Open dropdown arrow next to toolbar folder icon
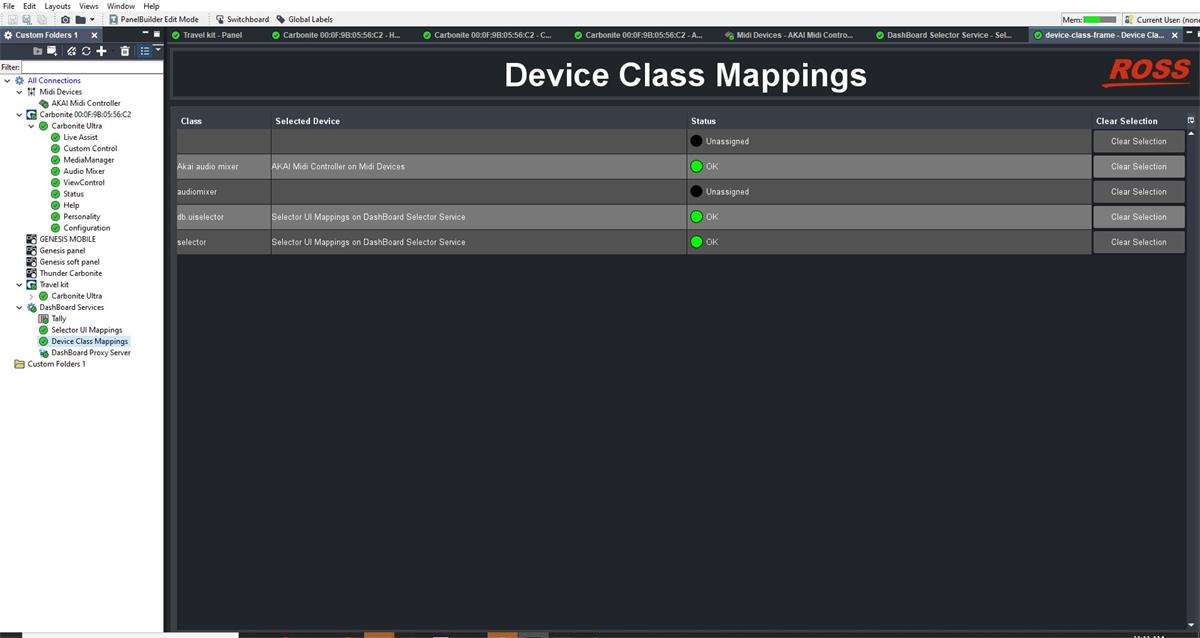1200x638 pixels. 93,19
